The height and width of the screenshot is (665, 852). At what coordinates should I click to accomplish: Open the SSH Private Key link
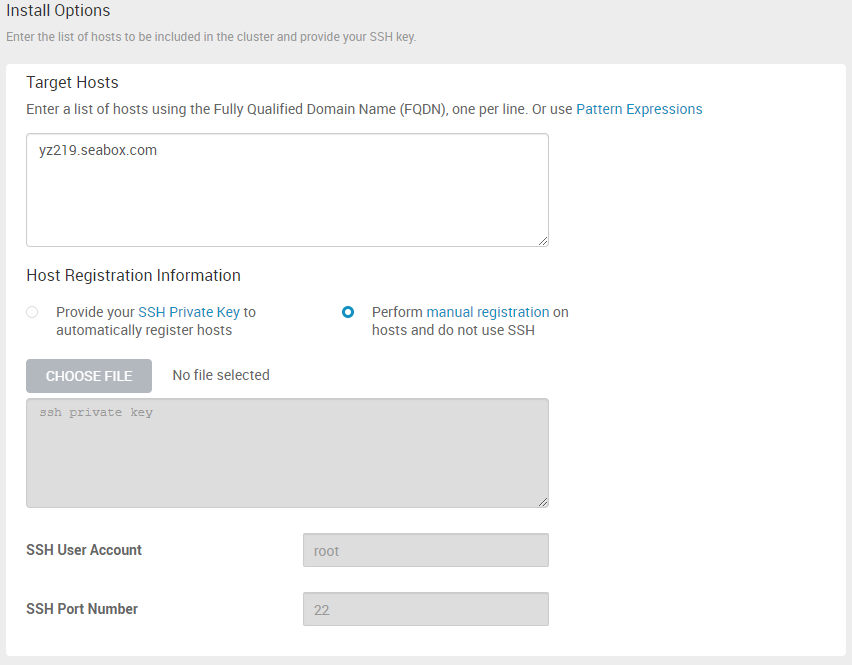coord(189,312)
